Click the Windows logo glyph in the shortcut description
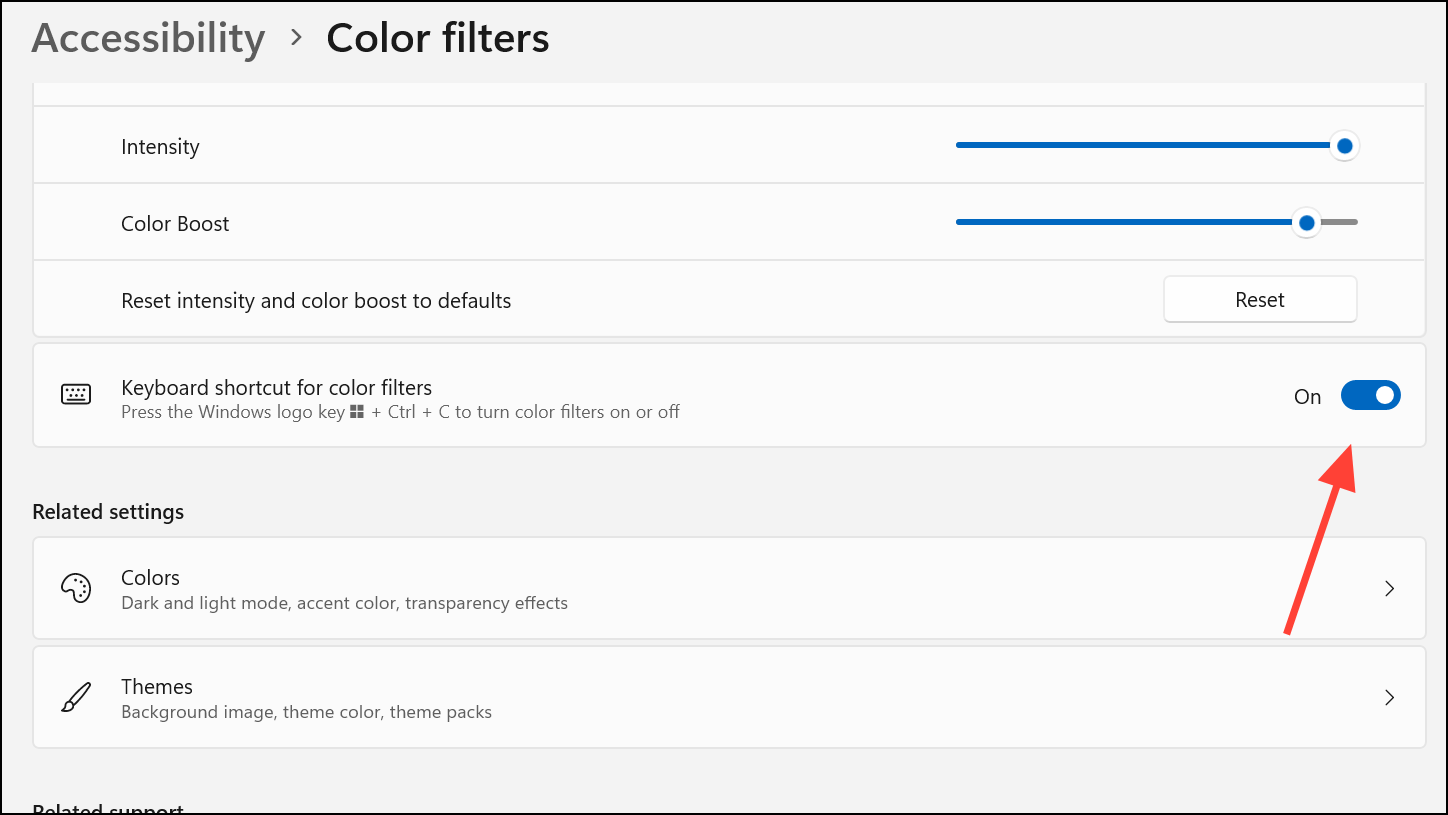The image size is (1448, 815). click(357, 412)
